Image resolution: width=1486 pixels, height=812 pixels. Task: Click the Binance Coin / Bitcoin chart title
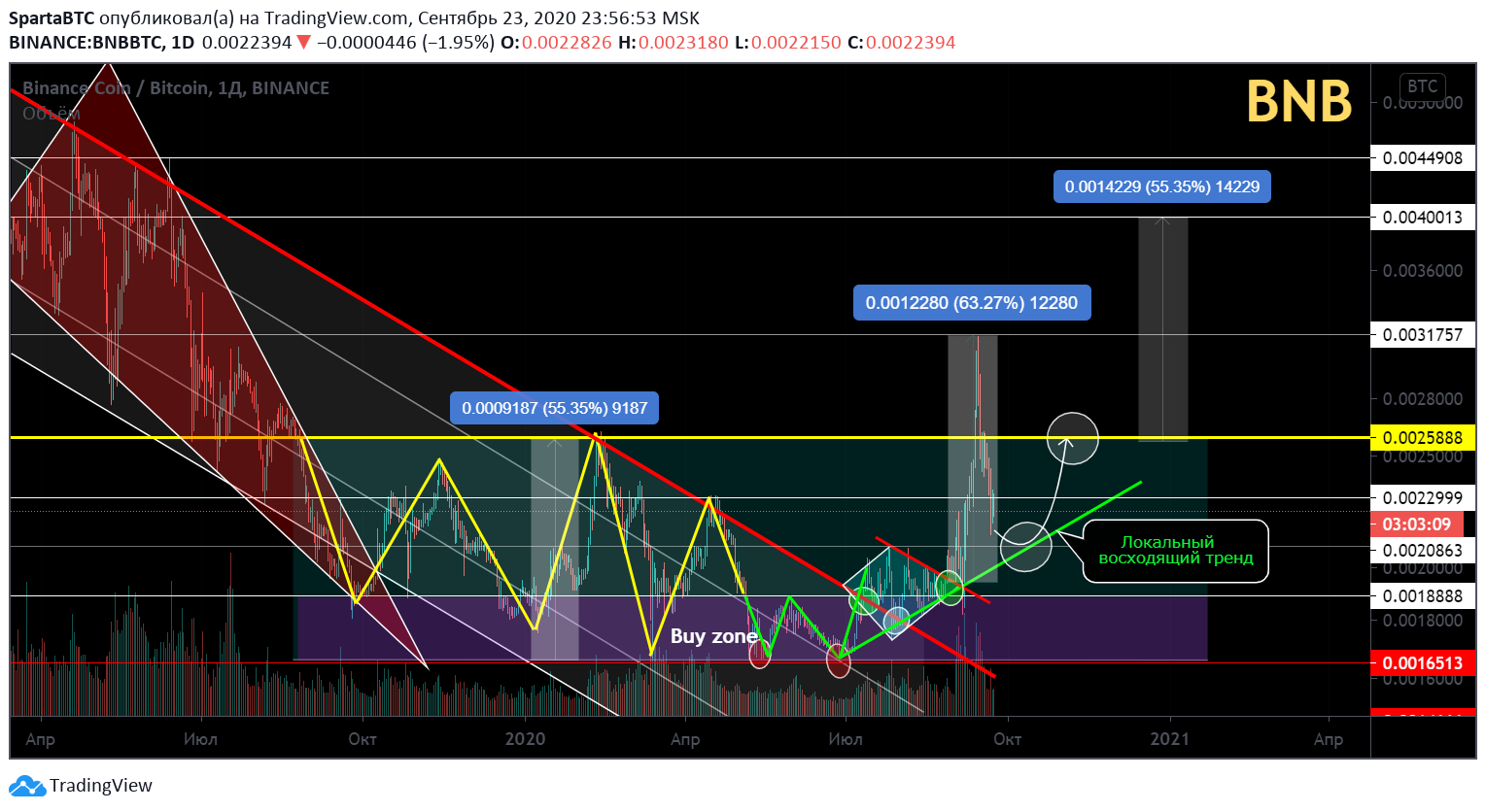pos(176,87)
